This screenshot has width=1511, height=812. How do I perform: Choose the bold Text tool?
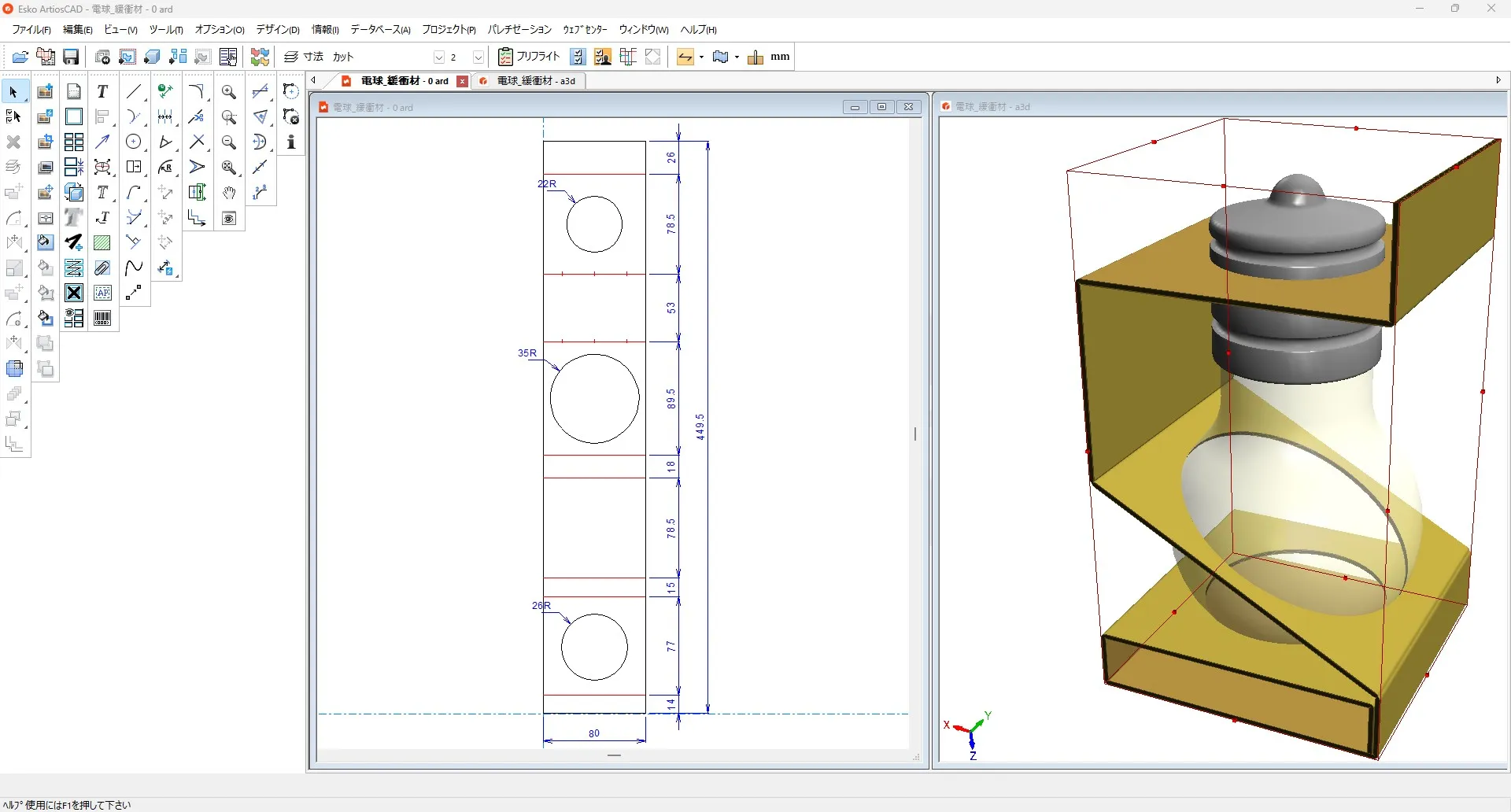(102, 91)
